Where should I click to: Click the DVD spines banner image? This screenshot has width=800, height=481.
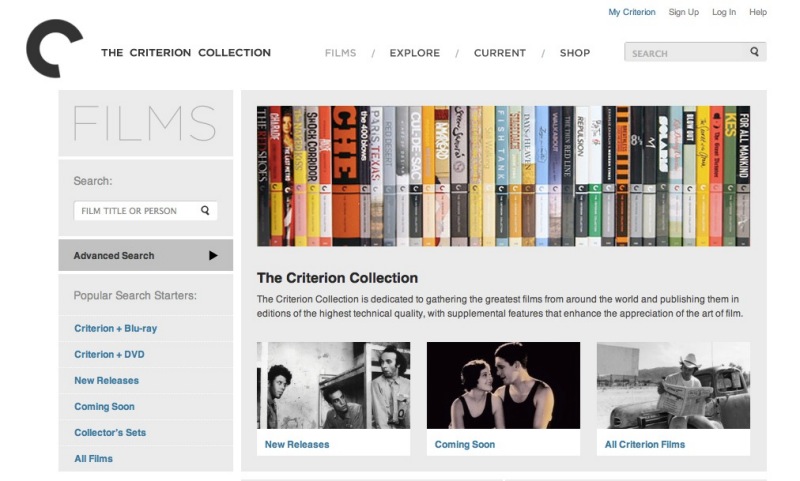(504, 176)
